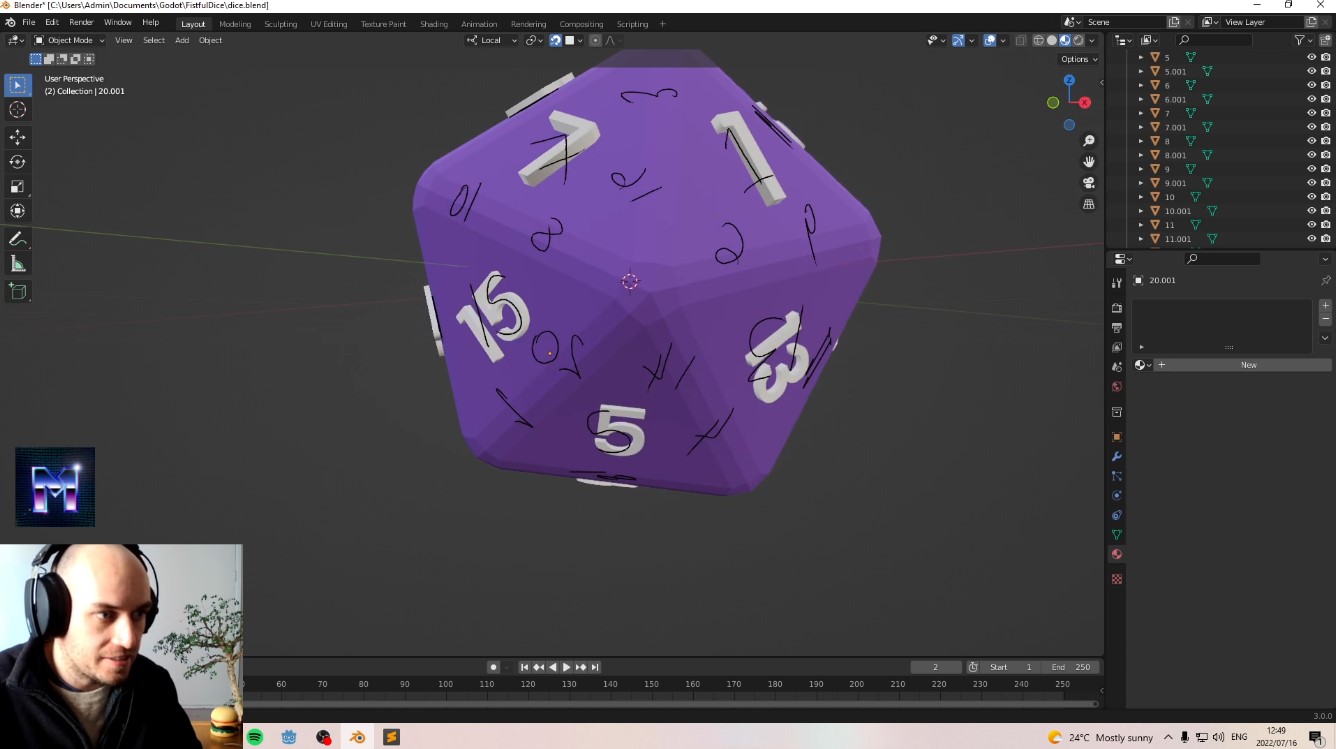Switch to wireframe viewport shading
The width and height of the screenshot is (1336, 749).
click(x=1039, y=40)
